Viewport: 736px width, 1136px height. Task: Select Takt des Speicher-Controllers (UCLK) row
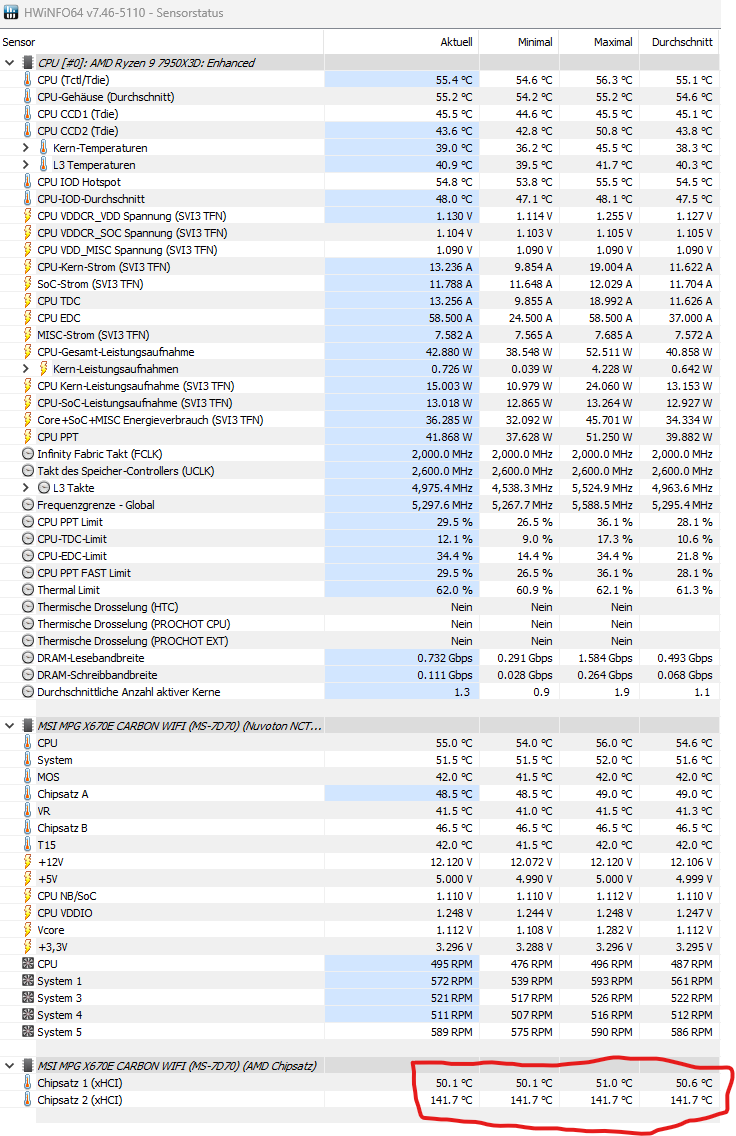360,471
